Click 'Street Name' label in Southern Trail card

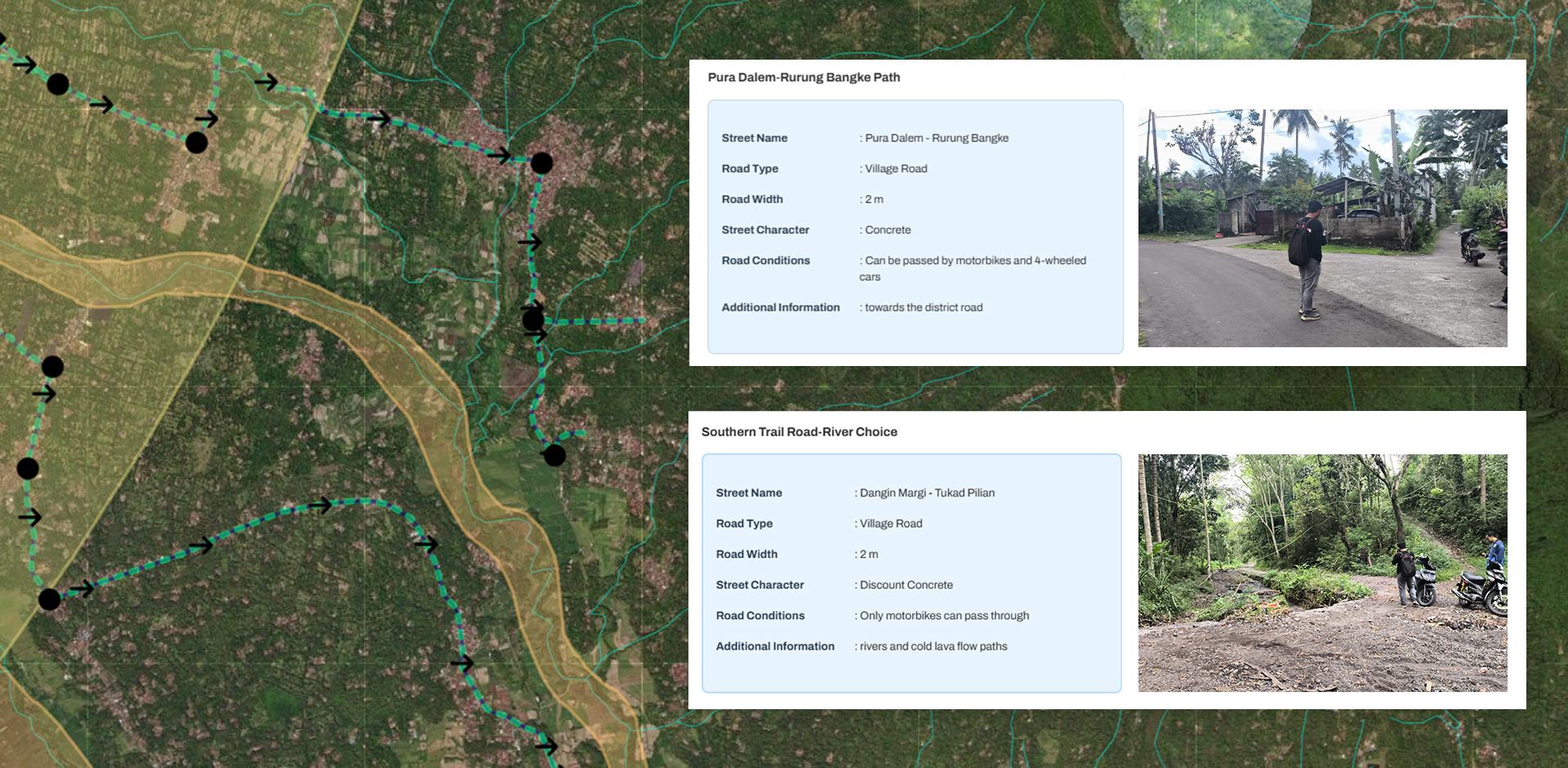tap(749, 493)
